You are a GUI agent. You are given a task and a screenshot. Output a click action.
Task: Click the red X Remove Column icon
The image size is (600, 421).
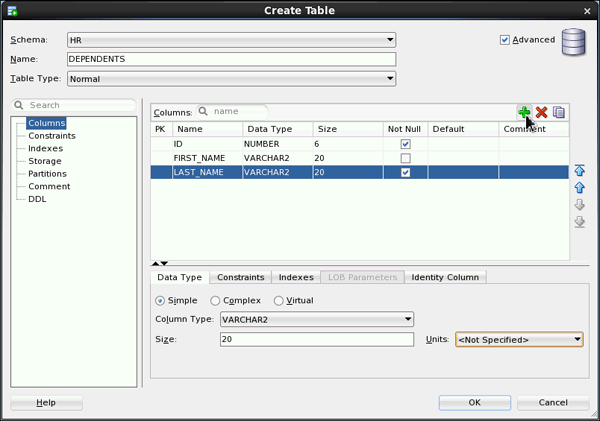pyautogui.click(x=541, y=112)
